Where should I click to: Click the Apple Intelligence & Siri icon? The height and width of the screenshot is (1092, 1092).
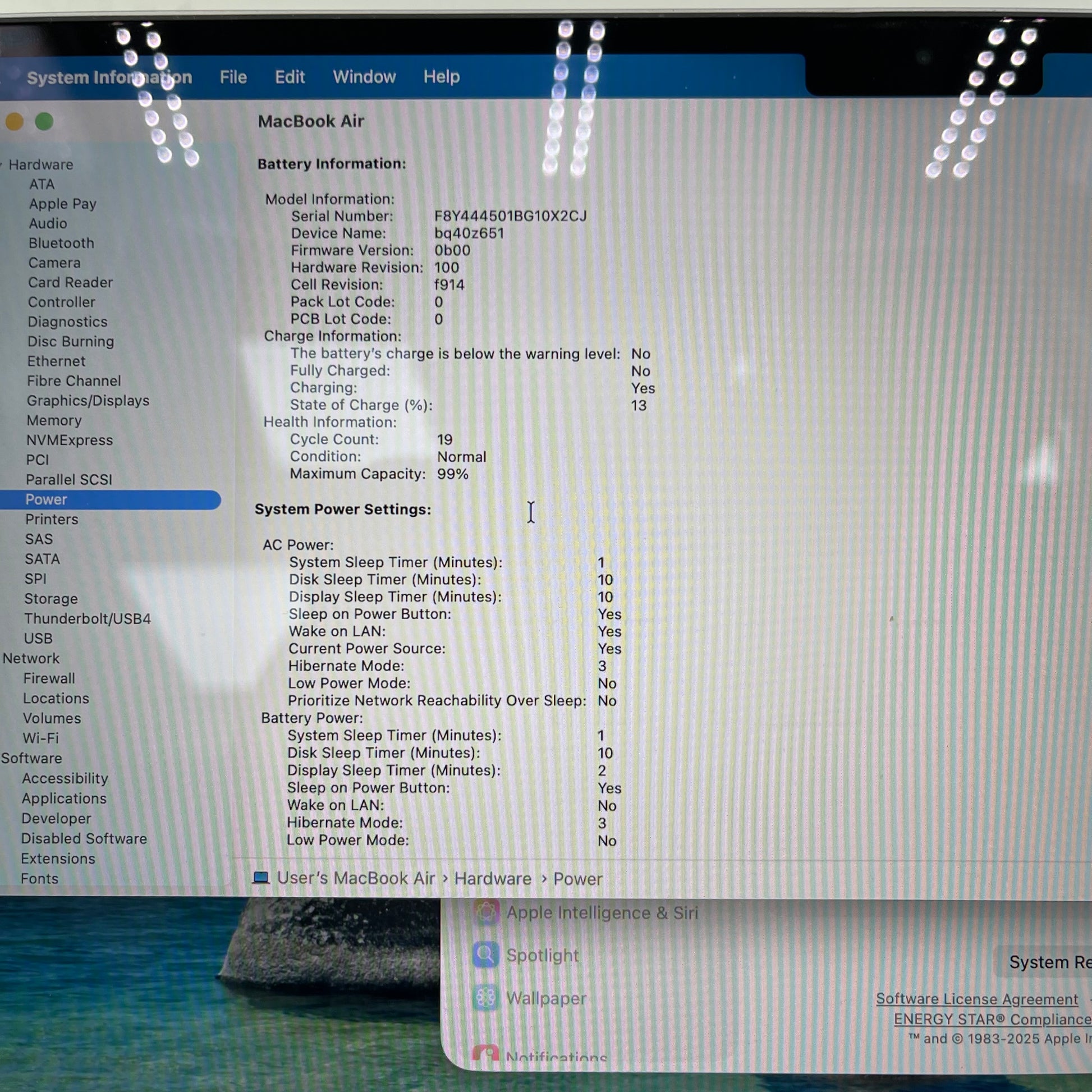point(487,912)
